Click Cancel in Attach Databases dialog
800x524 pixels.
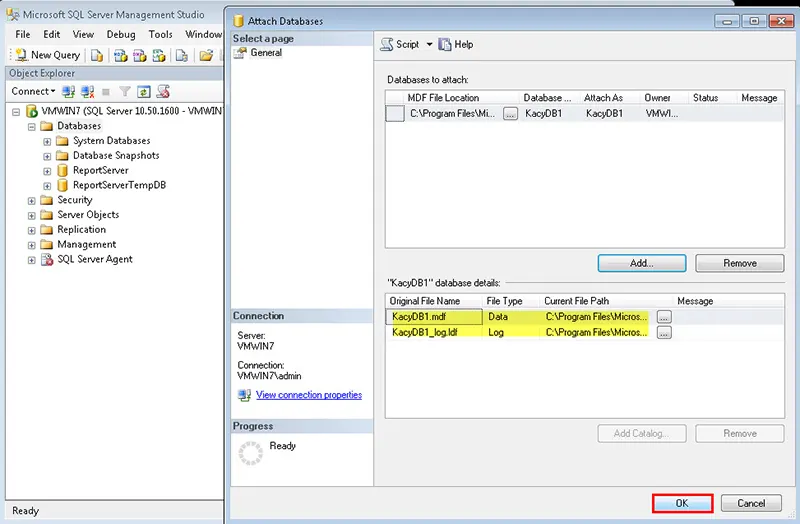(751, 503)
